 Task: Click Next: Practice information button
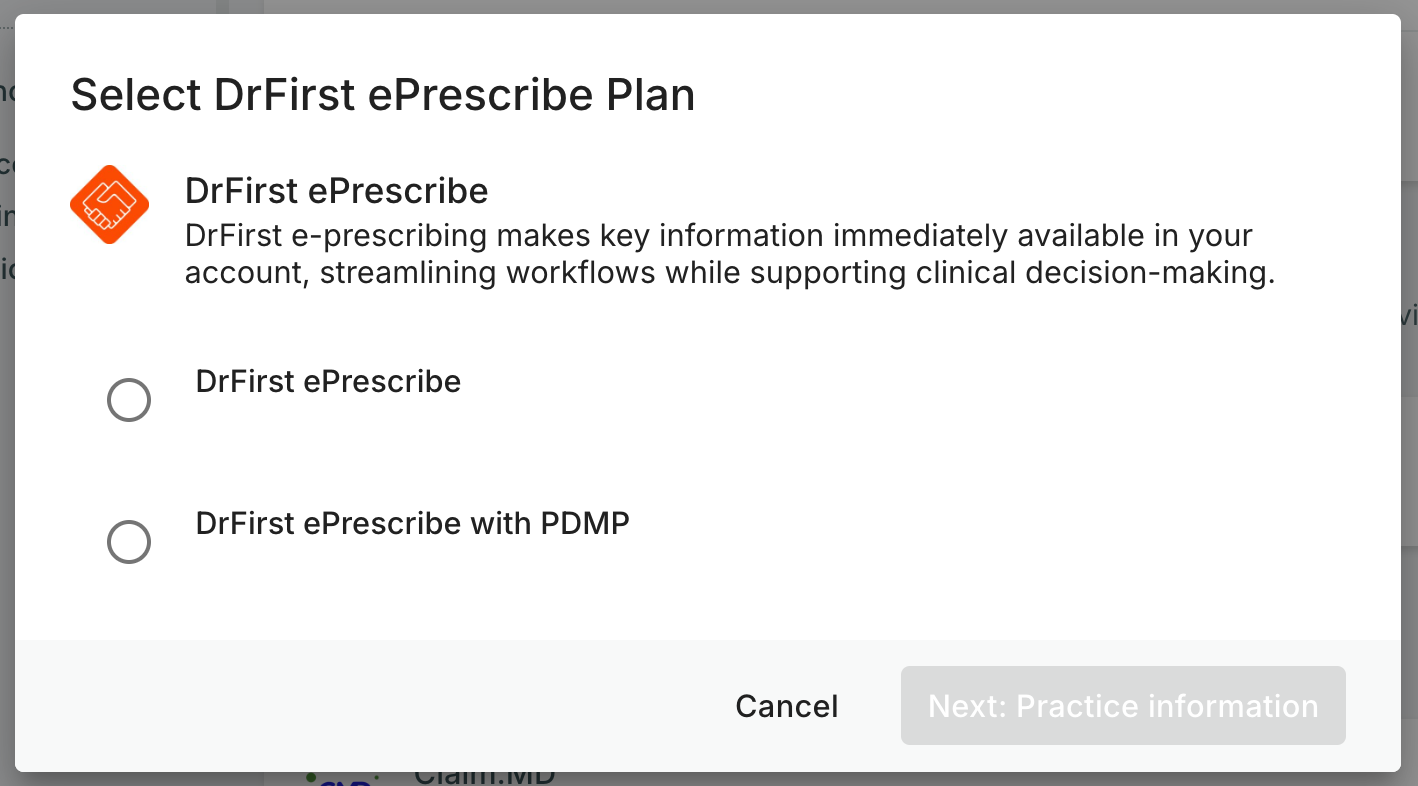click(x=1123, y=706)
